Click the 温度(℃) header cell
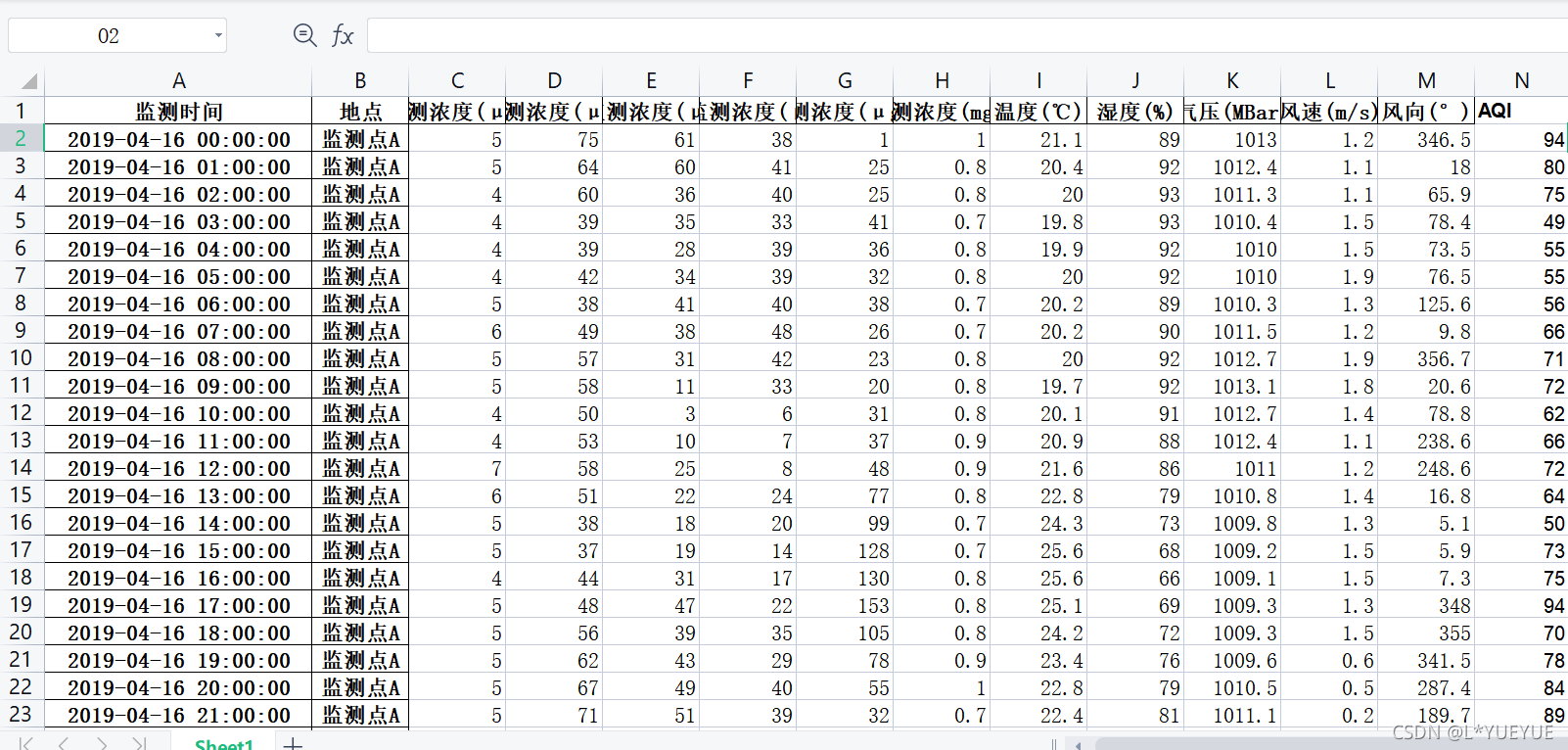 (1038, 112)
